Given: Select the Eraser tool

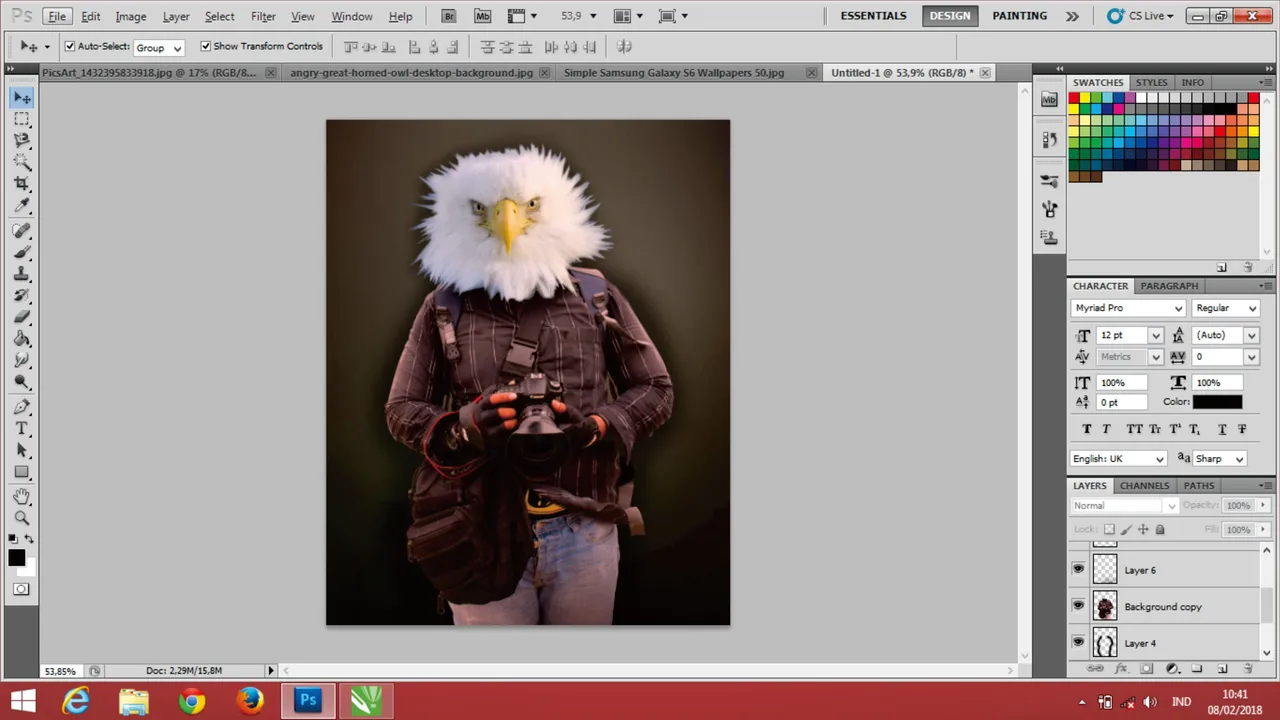Looking at the screenshot, I should pos(22,318).
